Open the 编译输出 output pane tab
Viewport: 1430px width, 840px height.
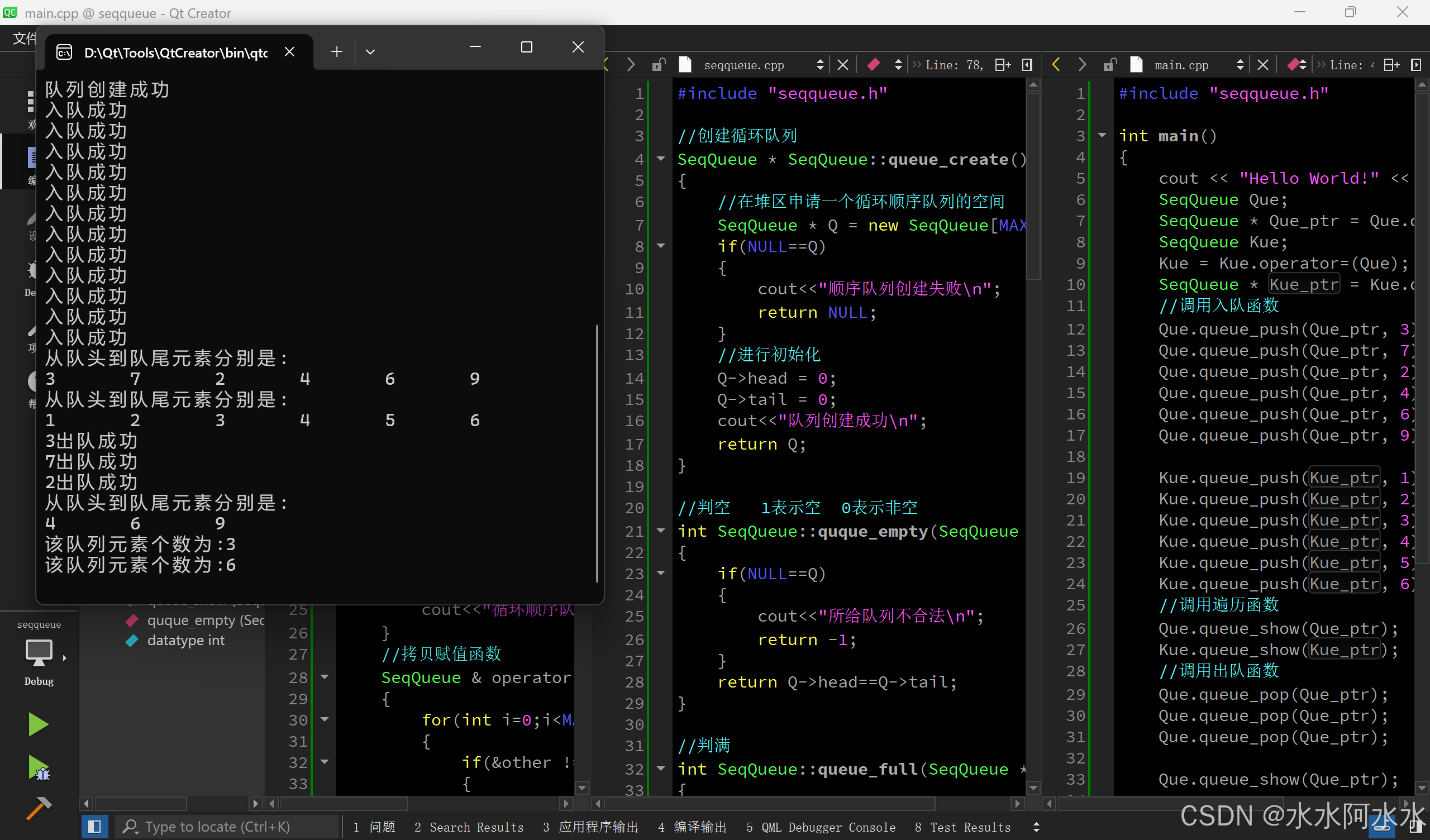[692, 827]
